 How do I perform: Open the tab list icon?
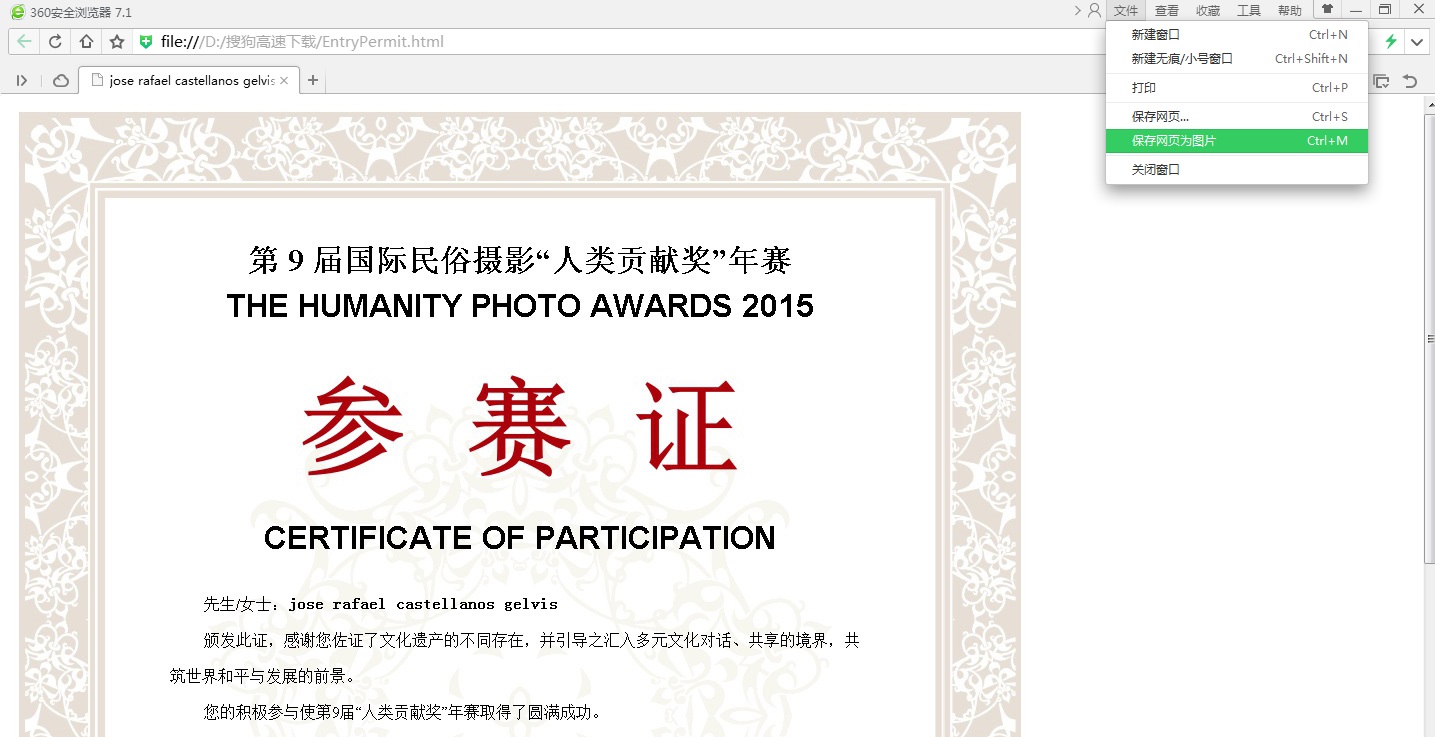click(x=1382, y=81)
